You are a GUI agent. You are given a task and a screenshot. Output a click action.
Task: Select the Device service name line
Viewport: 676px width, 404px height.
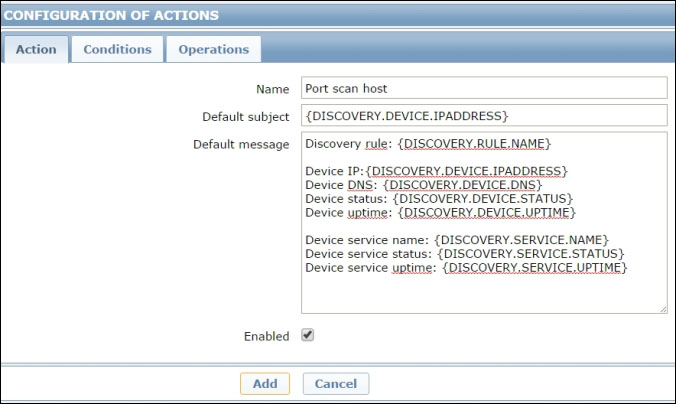pos(456,240)
